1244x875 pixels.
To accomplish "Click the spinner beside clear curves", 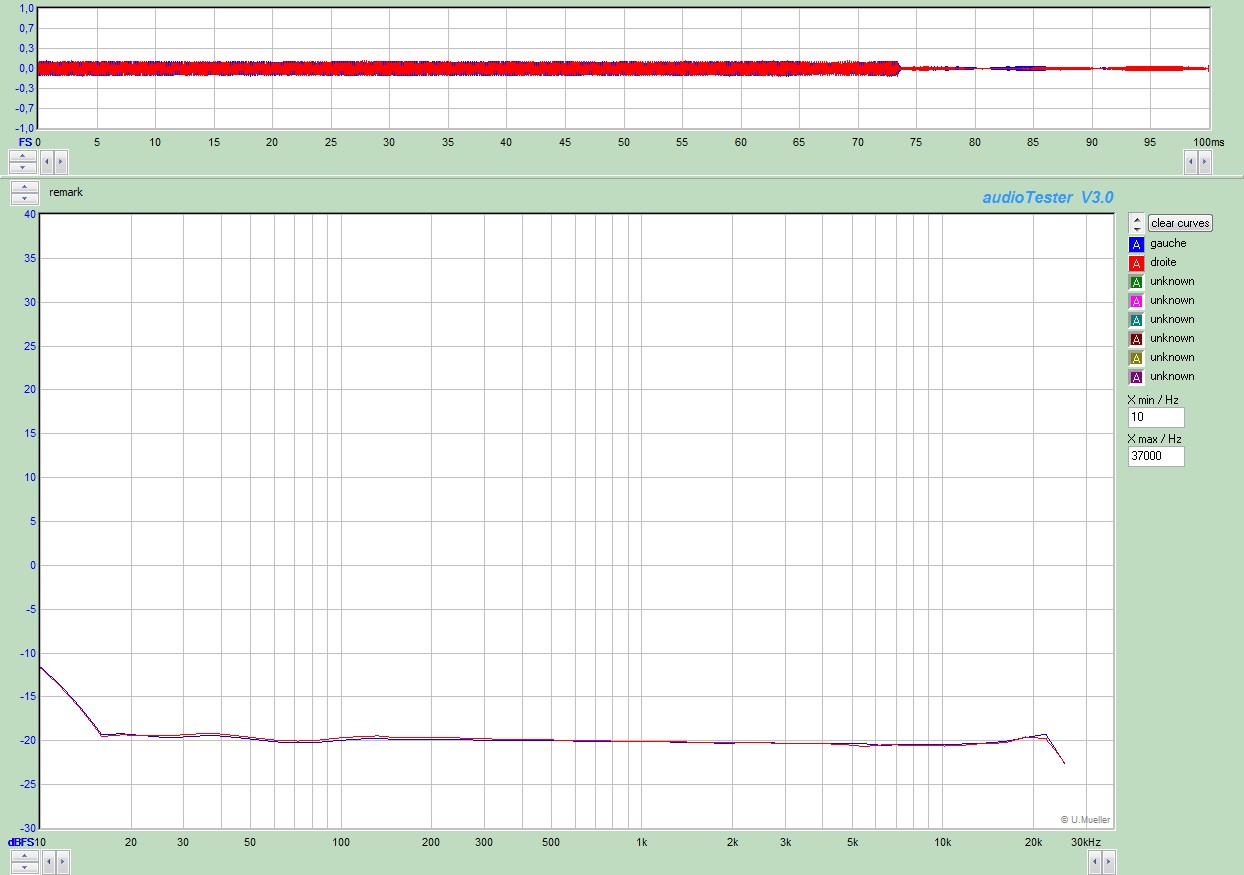I will pyautogui.click(x=1137, y=223).
